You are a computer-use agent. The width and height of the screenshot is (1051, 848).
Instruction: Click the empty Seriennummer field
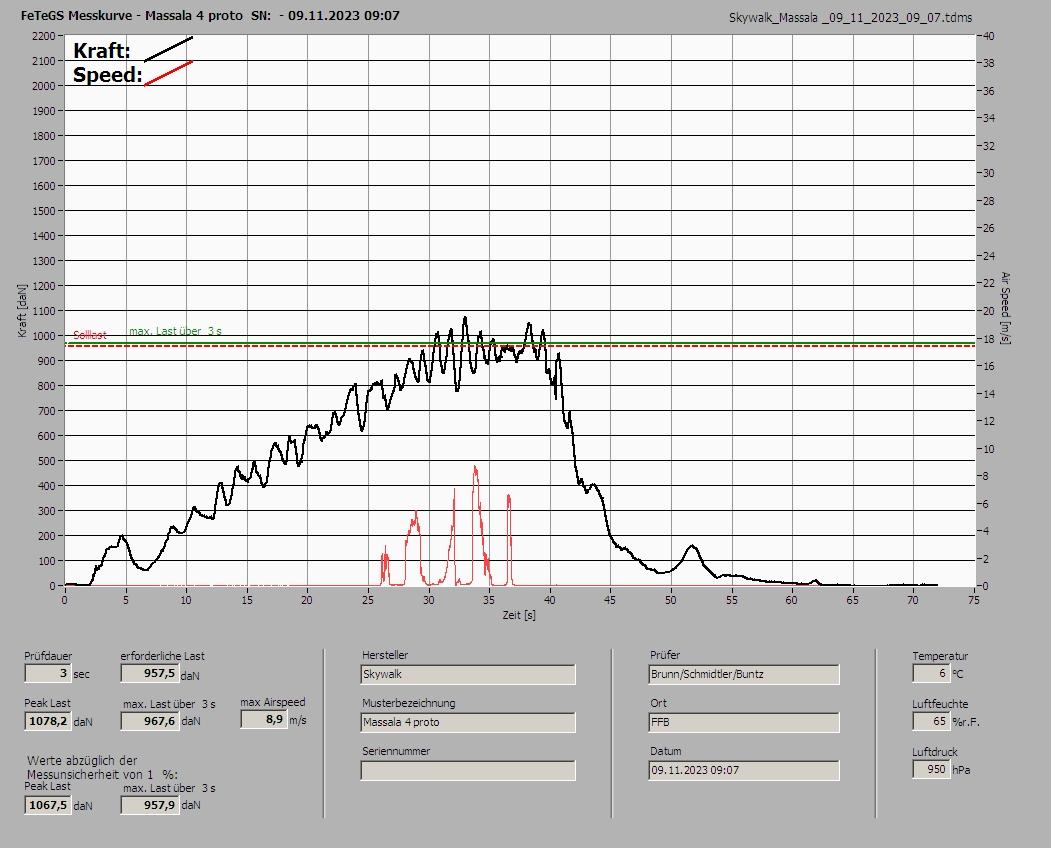pyautogui.click(x=468, y=770)
